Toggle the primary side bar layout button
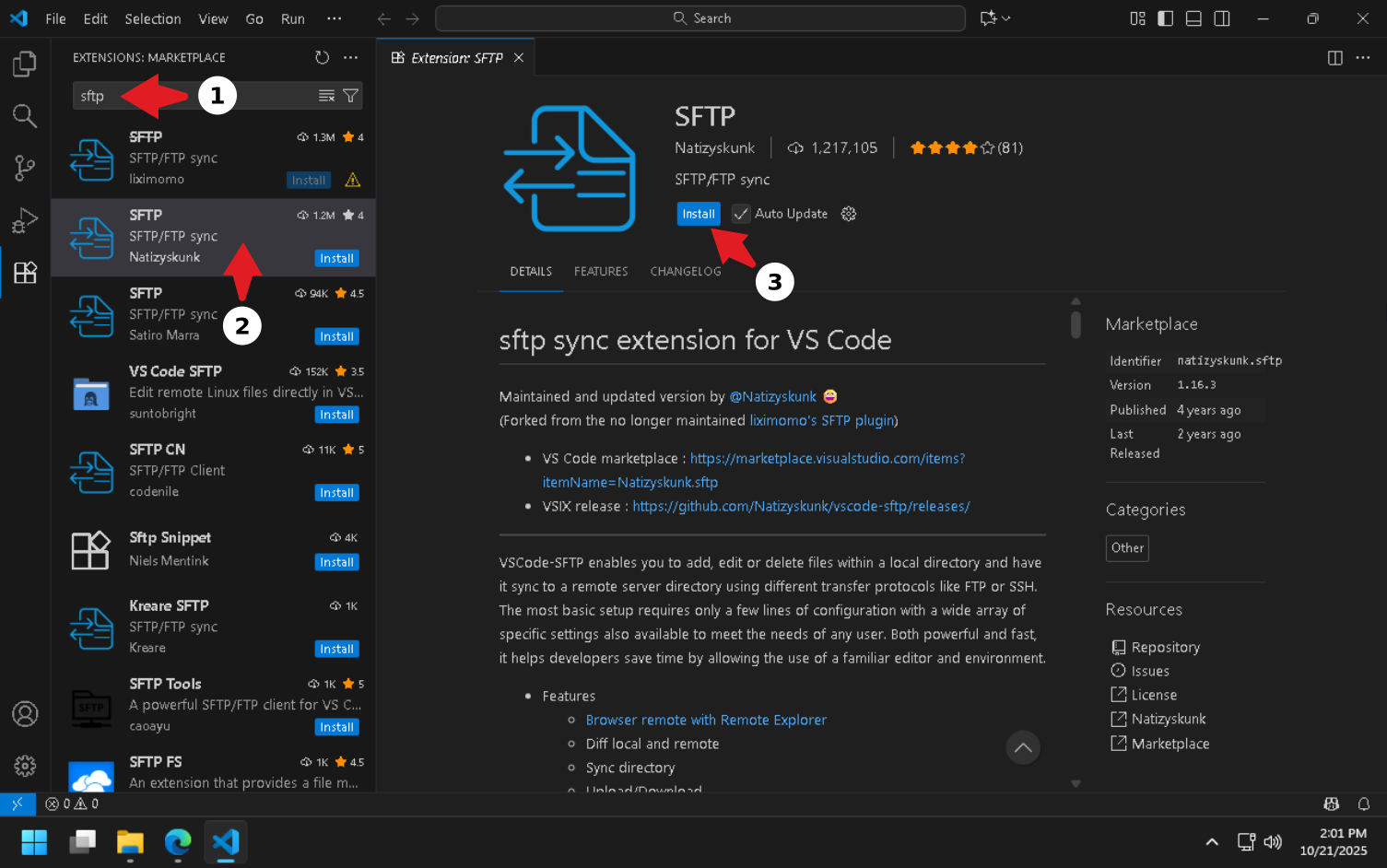 (x=1166, y=18)
